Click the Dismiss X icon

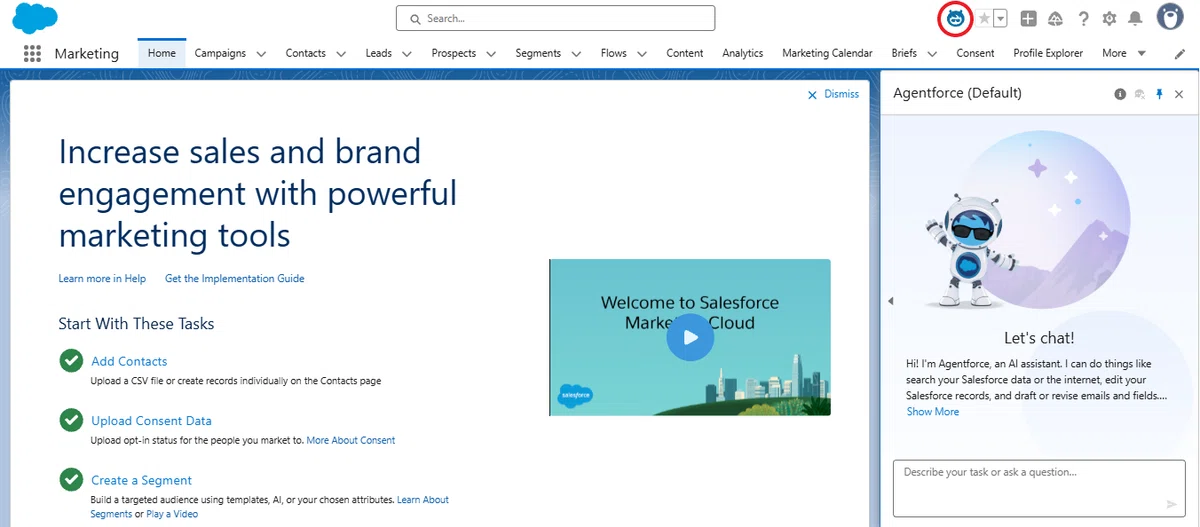point(812,95)
